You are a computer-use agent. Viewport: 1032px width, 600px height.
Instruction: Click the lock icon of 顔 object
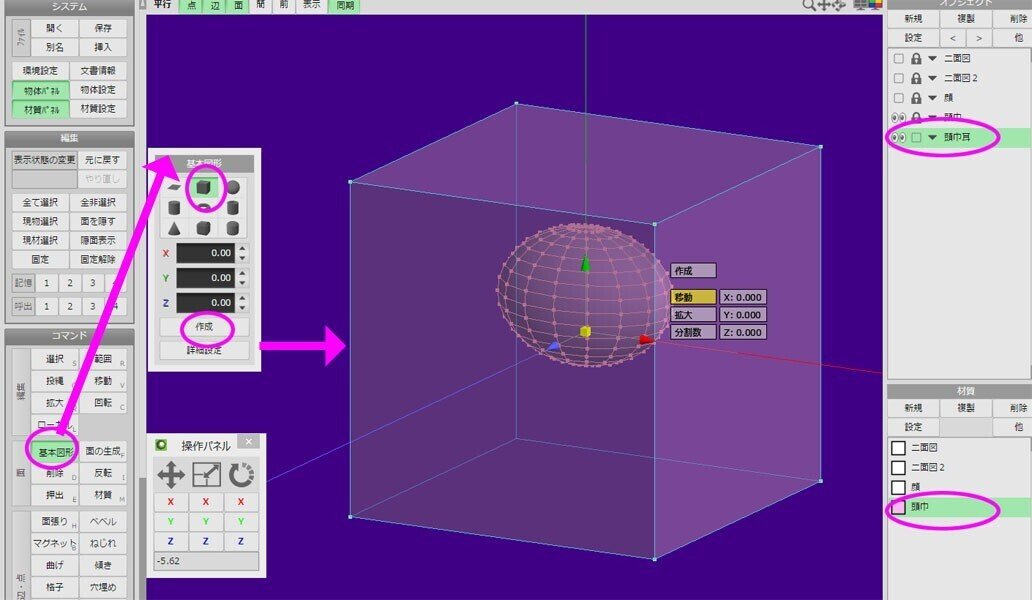point(916,98)
